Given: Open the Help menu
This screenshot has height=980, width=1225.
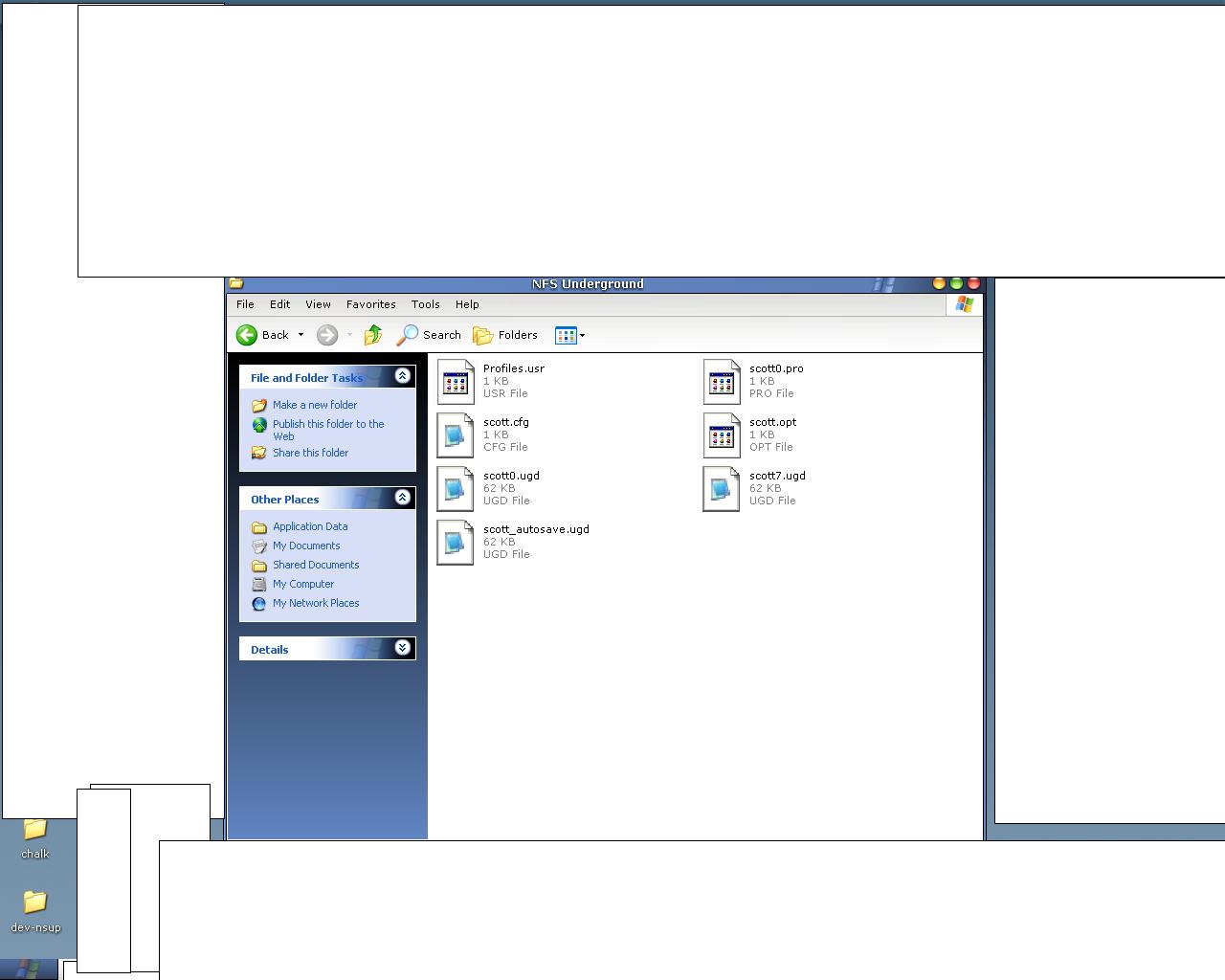Looking at the screenshot, I should pyautogui.click(x=467, y=304).
